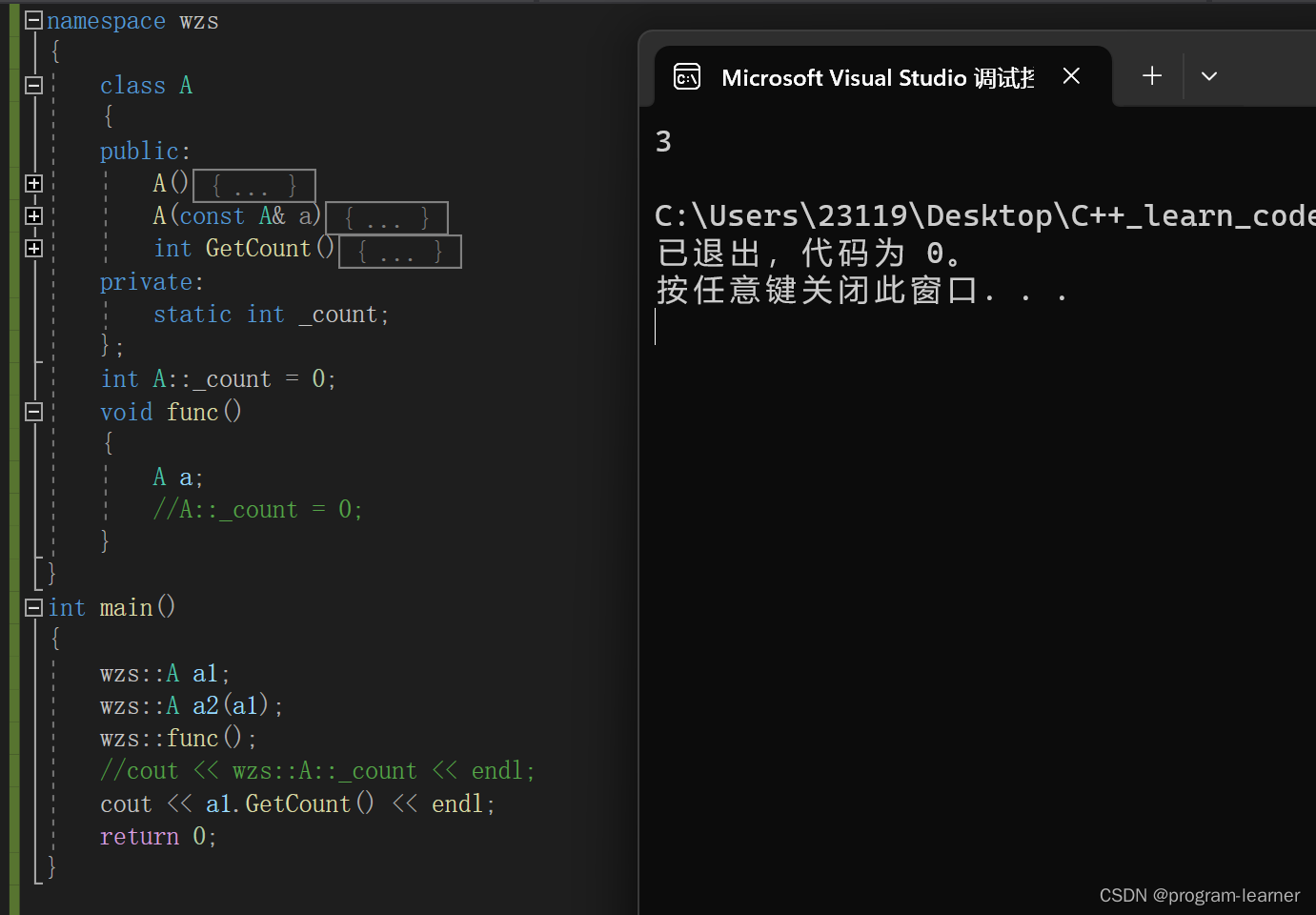The image size is (1316, 915).
Task: Click 'static int _count;' declaration
Action: pyautogui.click(x=271, y=315)
